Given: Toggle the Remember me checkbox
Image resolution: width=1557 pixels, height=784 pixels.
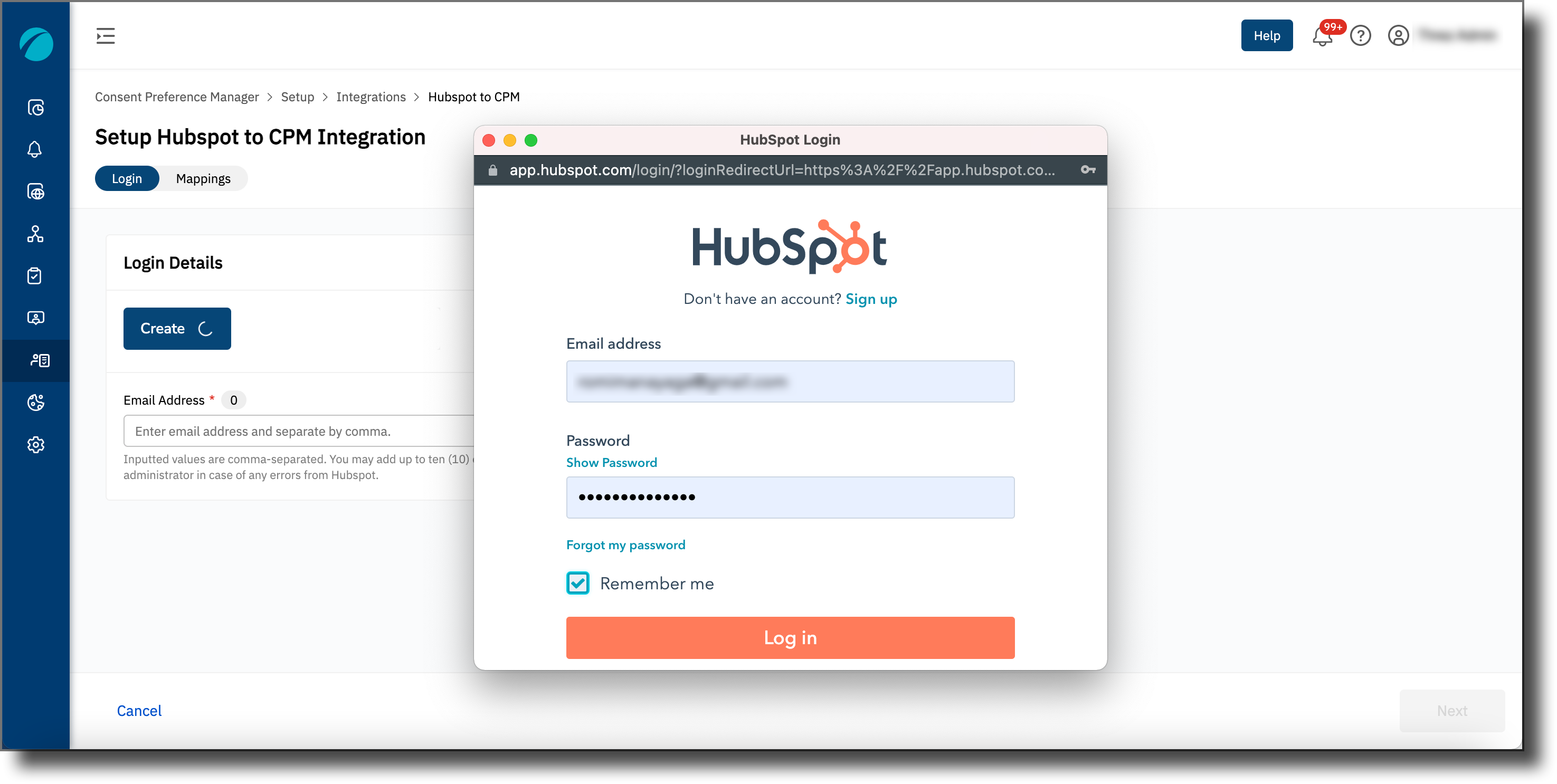Looking at the screenshot, I should click(x=577, y=583).
